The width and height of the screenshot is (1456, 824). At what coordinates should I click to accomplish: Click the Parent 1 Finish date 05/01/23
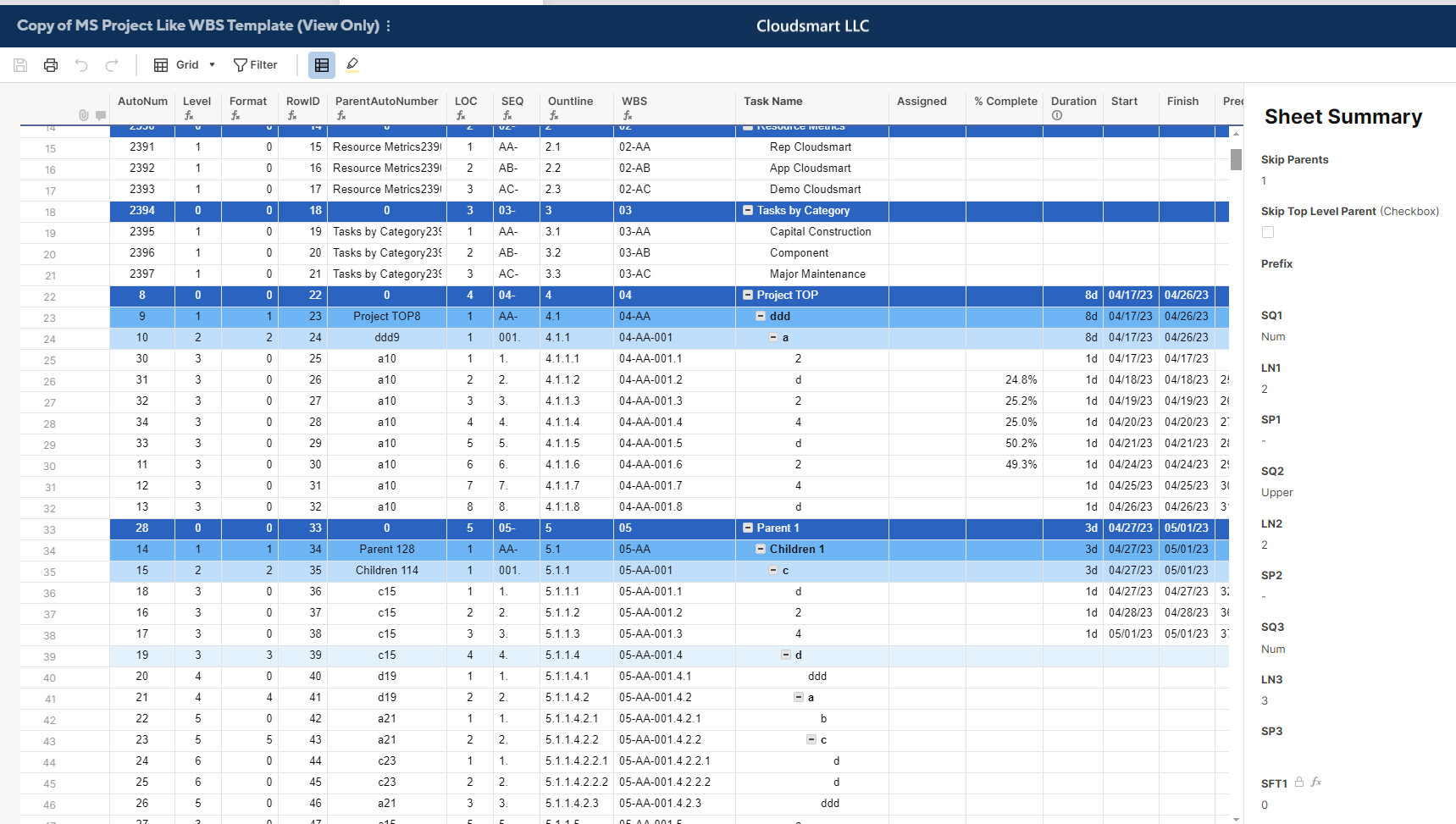pos(1186,528)
